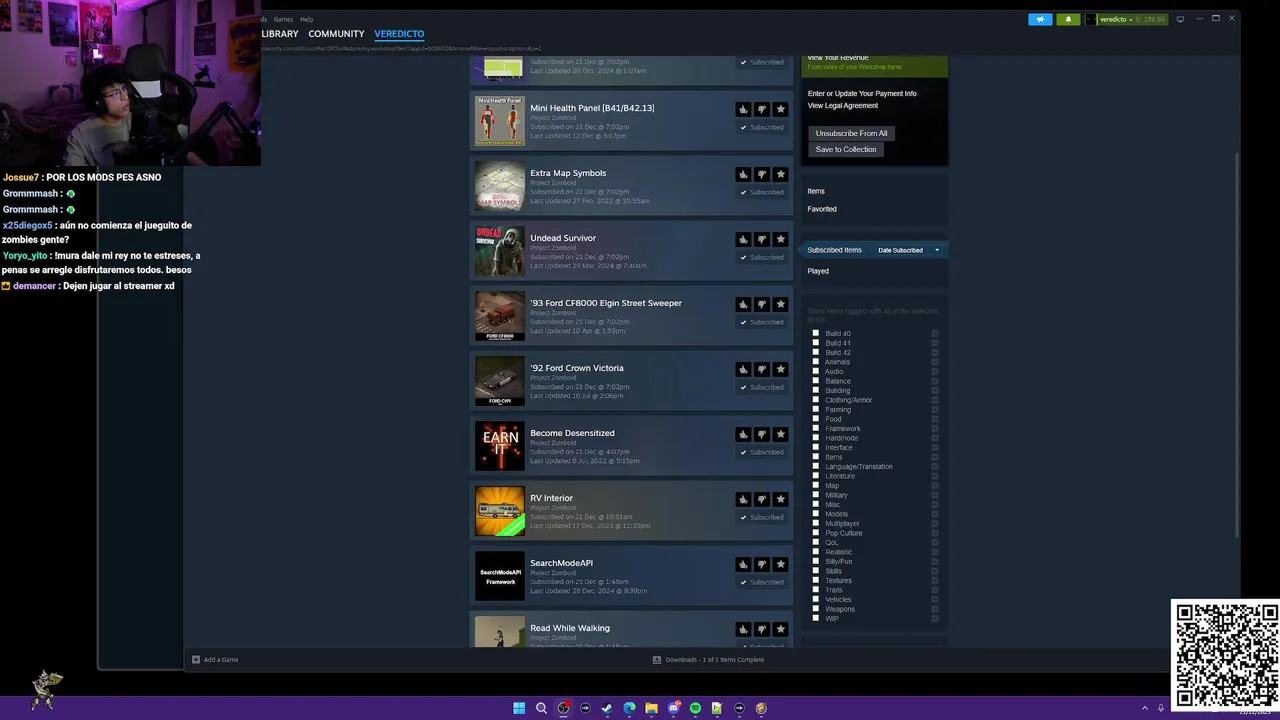
Task: Rate up Undead Survivor mod
Action: click(743, 239)
